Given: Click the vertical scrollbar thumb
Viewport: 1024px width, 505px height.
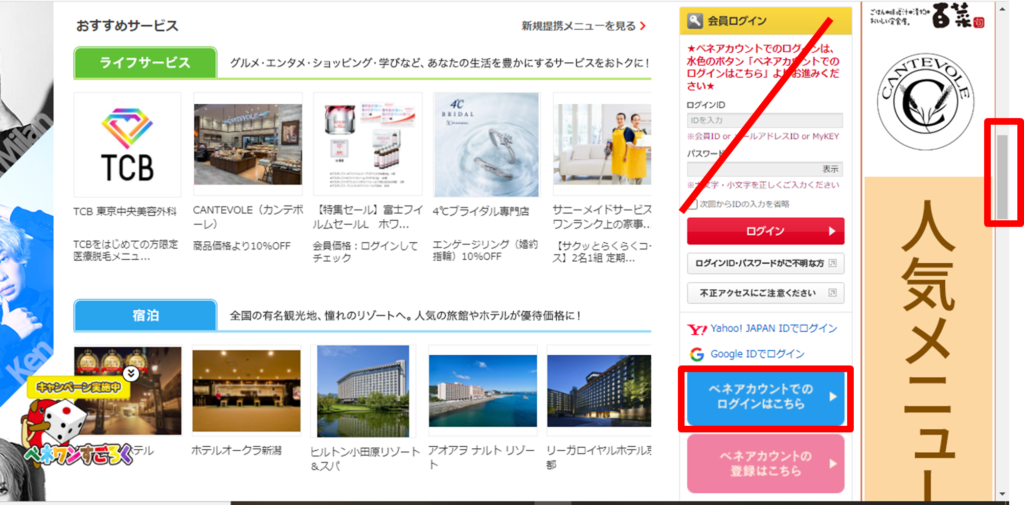Looking at the screenshot, I should [x=1002, y=176].
